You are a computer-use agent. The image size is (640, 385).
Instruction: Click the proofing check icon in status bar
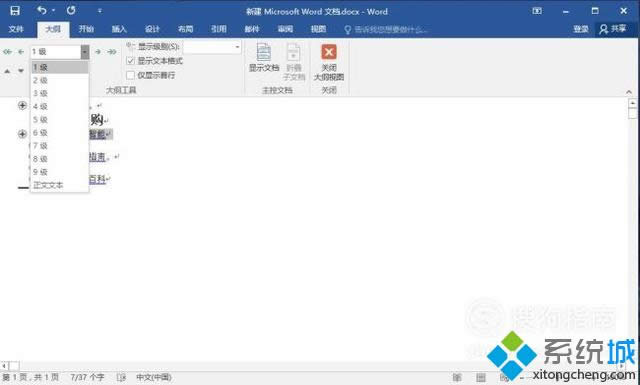pos(121,377)
